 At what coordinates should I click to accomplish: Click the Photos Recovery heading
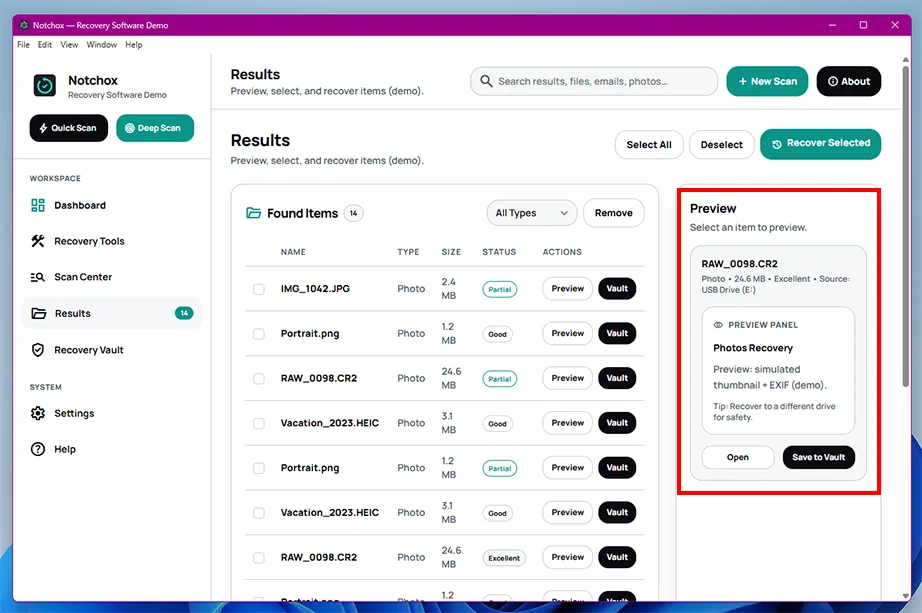pos(753,348)
